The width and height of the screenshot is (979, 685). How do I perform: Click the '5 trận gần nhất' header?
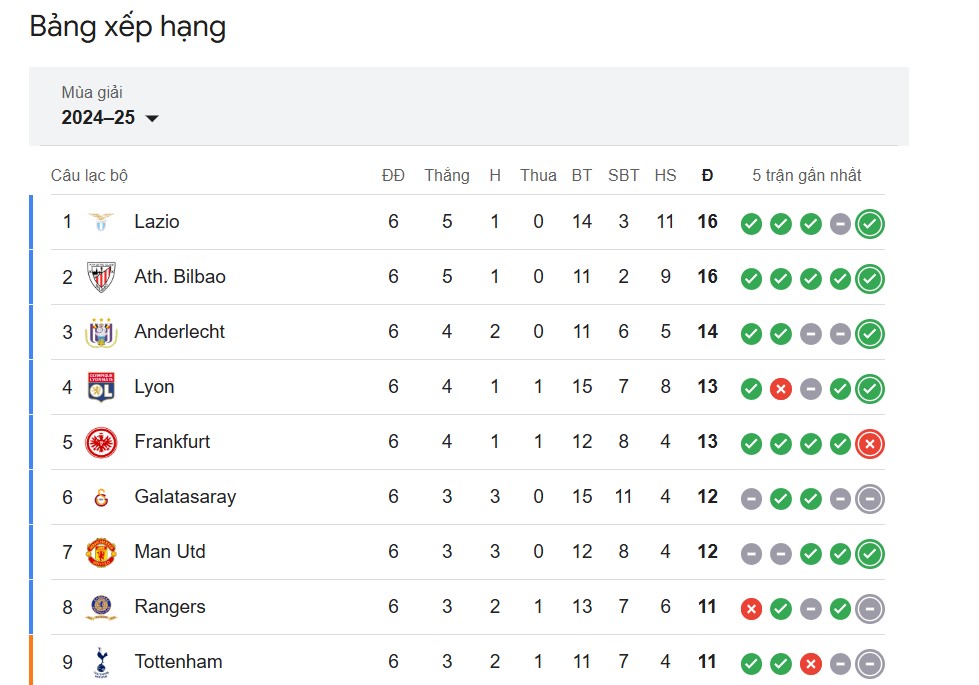click(x=806, y=176)
